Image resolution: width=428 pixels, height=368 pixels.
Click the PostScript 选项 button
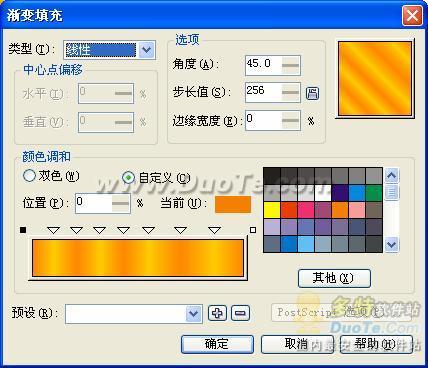342,312
